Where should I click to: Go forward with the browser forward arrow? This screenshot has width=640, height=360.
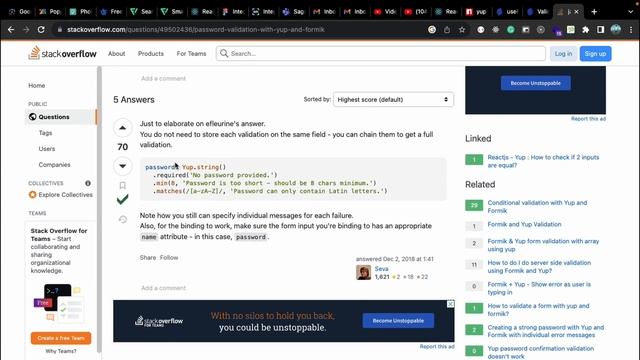click(x=26, y=29)
